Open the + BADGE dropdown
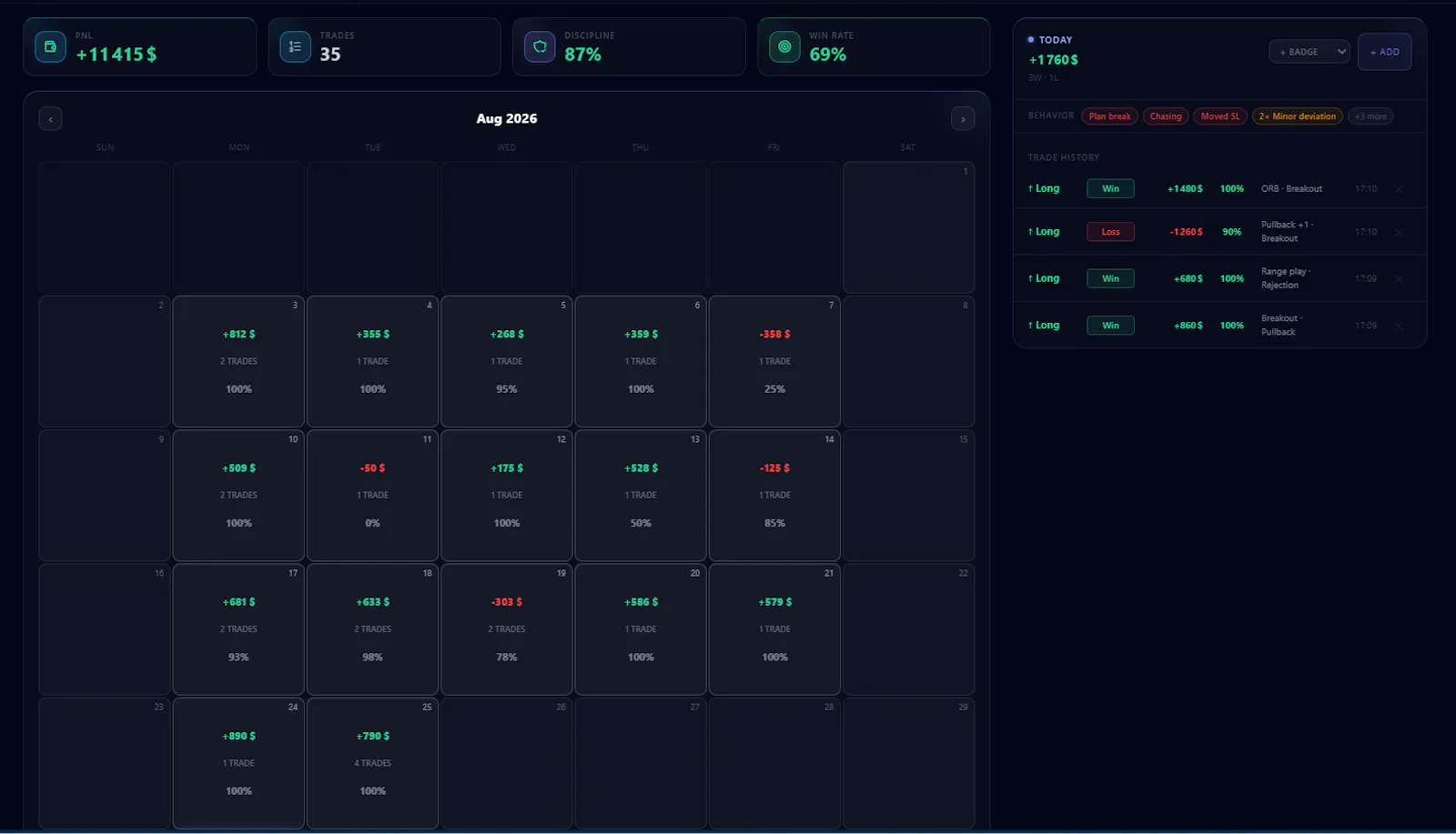The image size is (1456, 834). 1309,52
